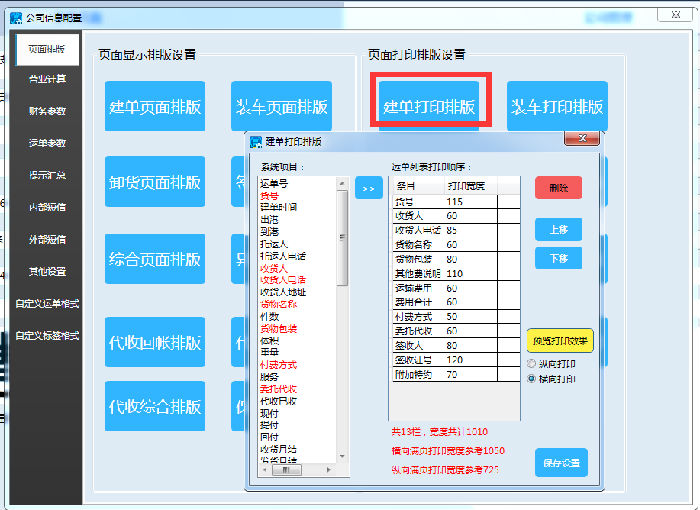Click the system items list vertical scrollbar
This screenshot has height=510, width=700.
coord(343,300)
